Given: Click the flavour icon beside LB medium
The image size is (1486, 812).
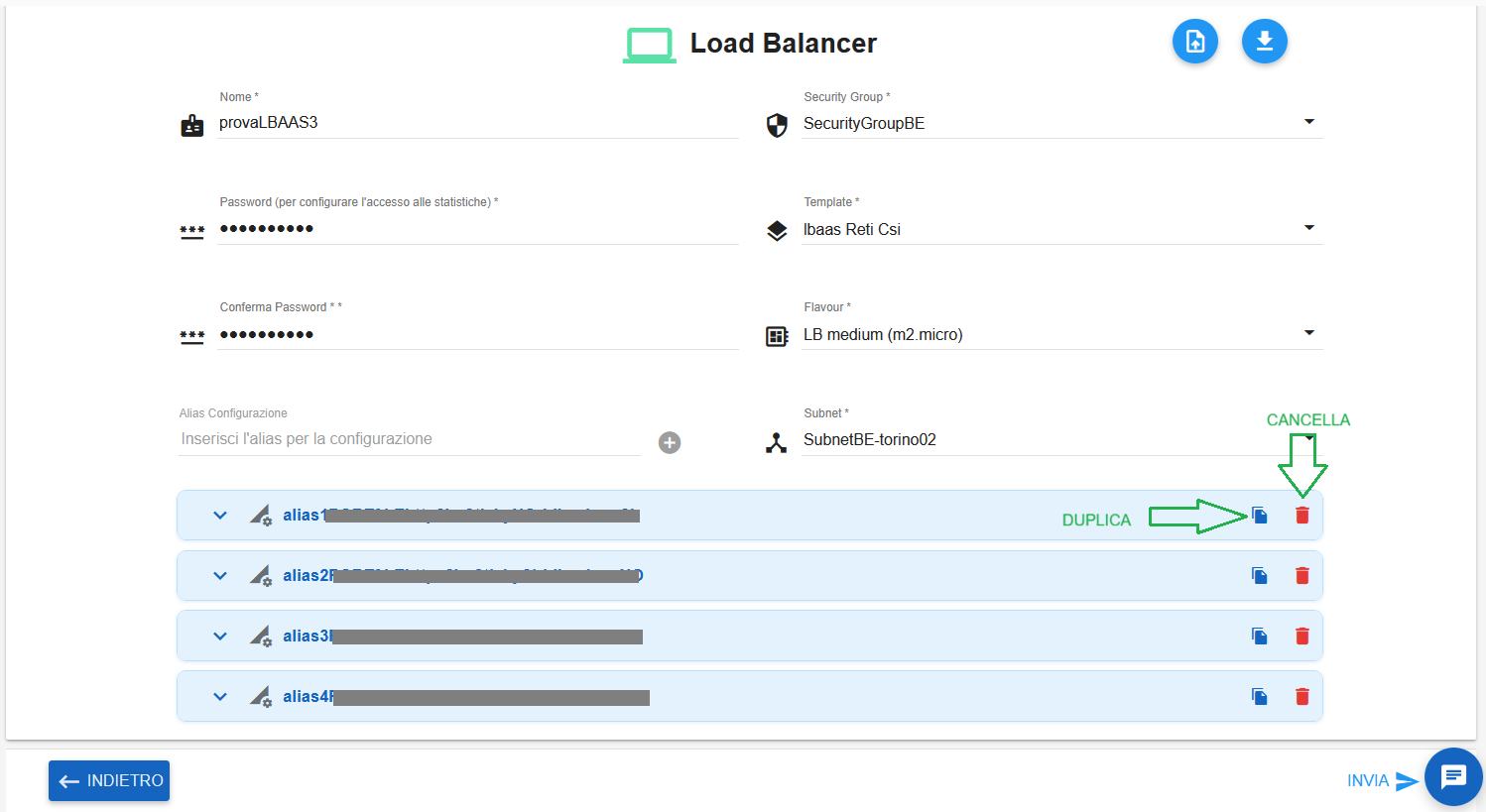Looking at the screenshot, I should (777, 336).
